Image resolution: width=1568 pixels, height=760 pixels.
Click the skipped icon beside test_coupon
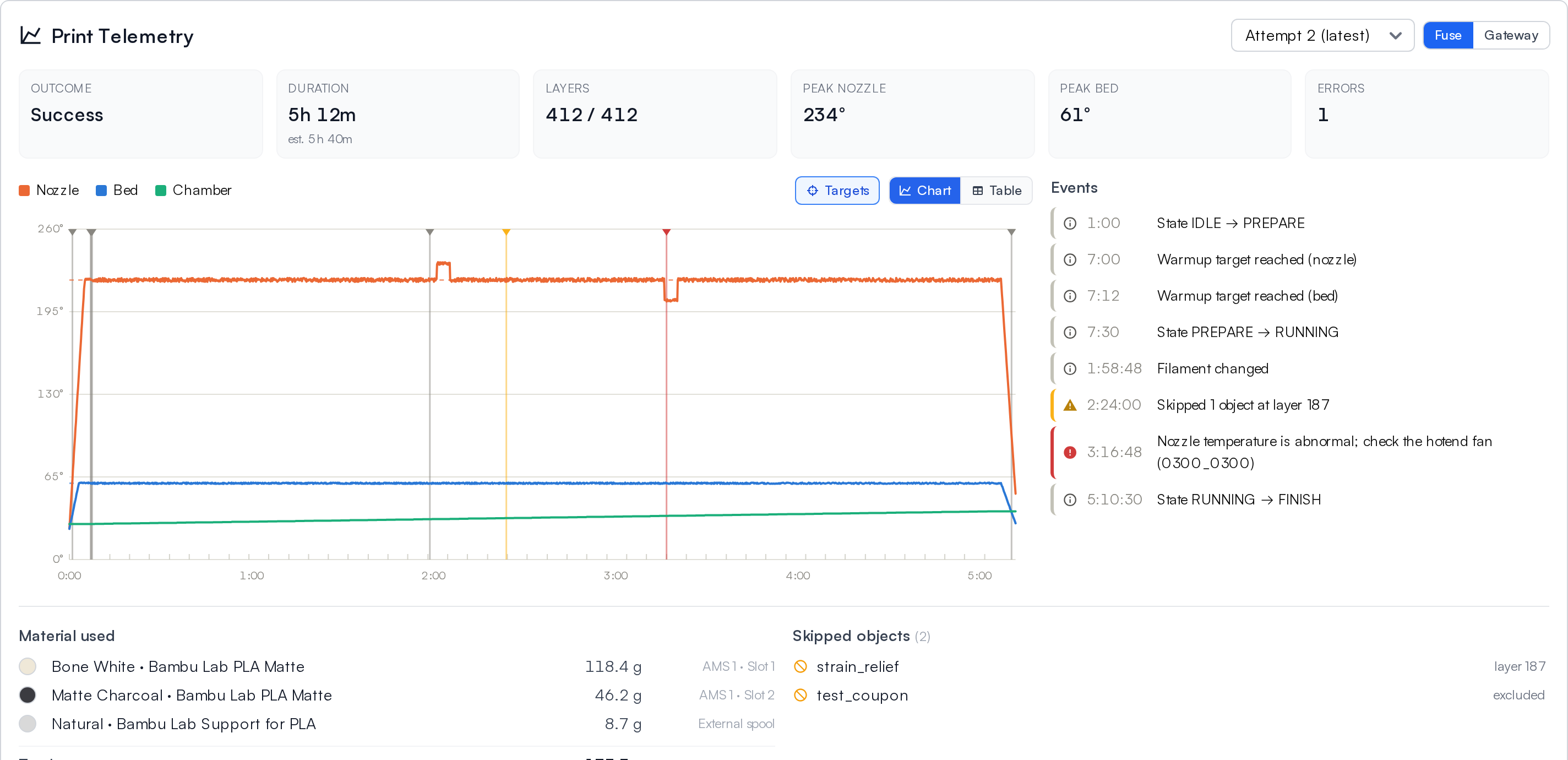point(801,695)
